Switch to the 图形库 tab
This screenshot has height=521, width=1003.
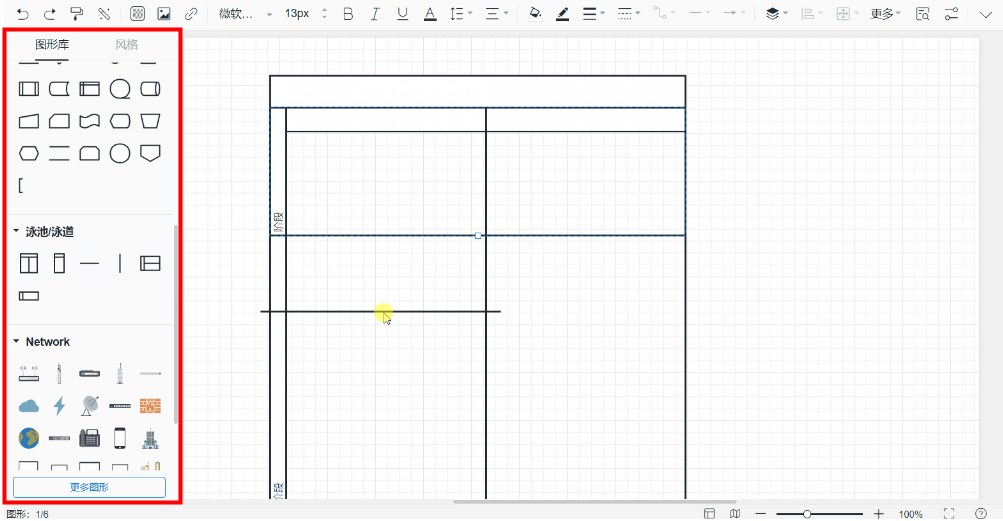[x=52, y=44]
